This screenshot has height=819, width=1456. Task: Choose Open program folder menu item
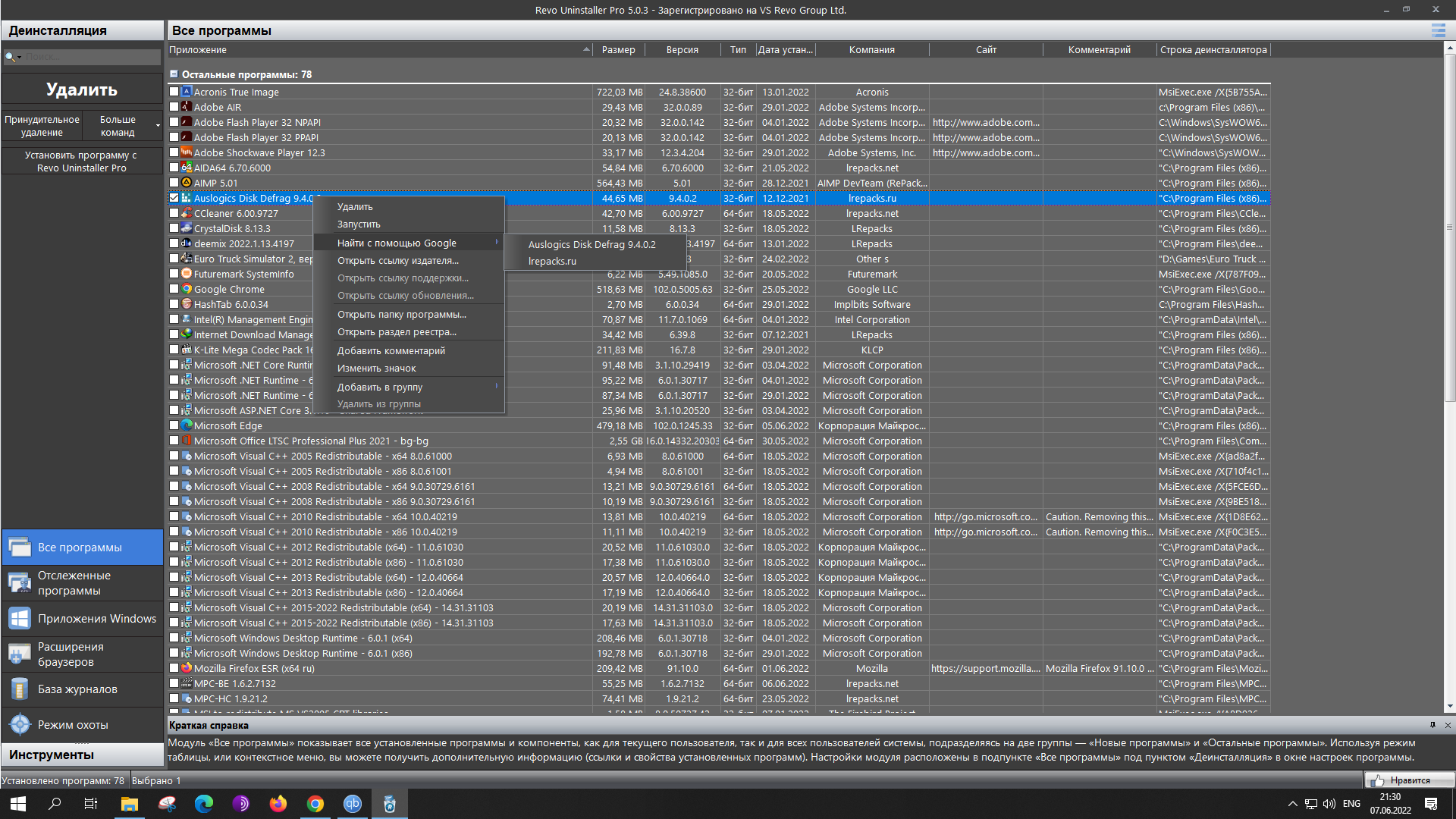pos(408,314)
